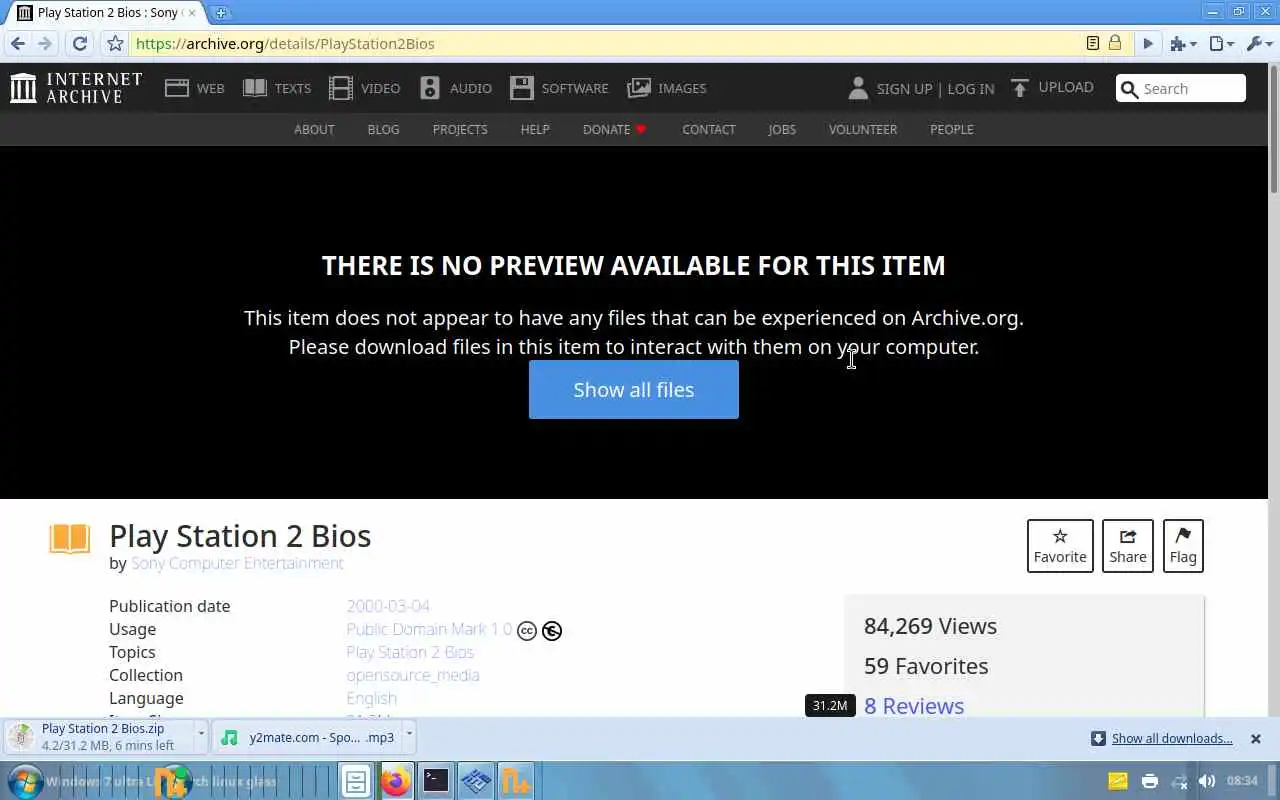The width and height of the screenshot is (1280, 800).
Task: Go back using the browser back arrow
Action: coord(18,43)
